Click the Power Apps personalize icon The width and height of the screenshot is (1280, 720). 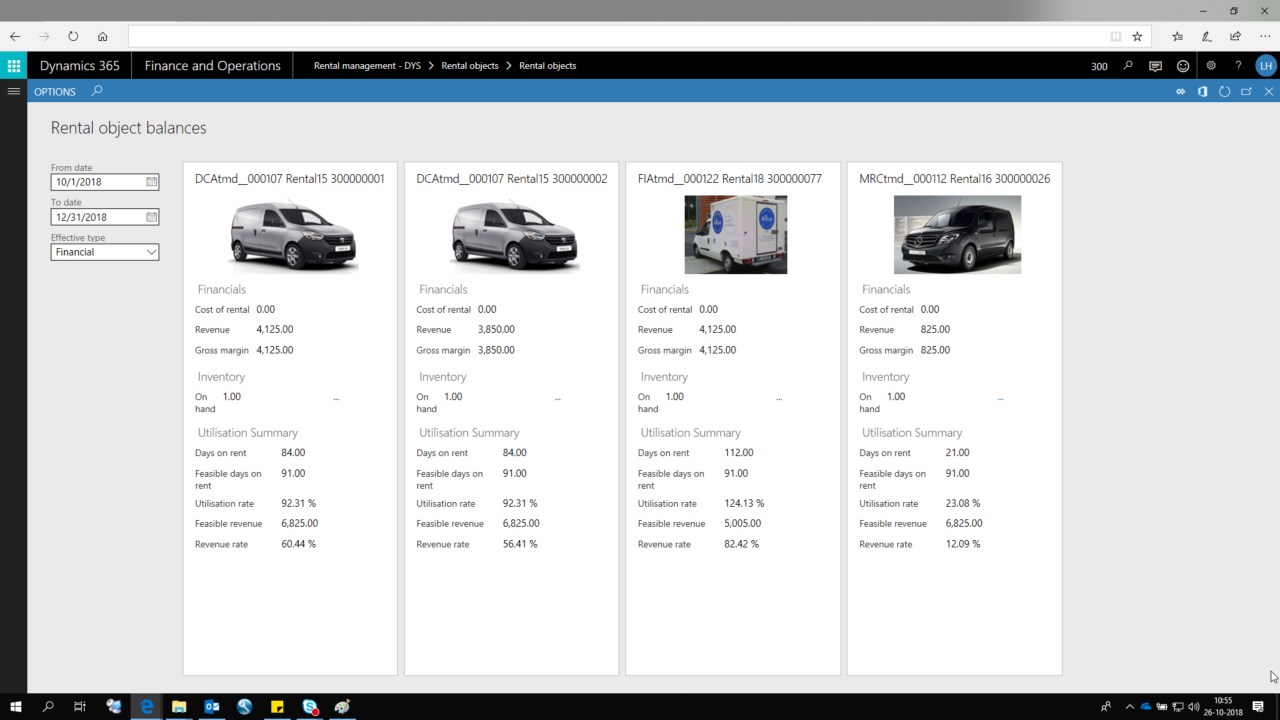pyautogui.click(x=1180, y=91)
